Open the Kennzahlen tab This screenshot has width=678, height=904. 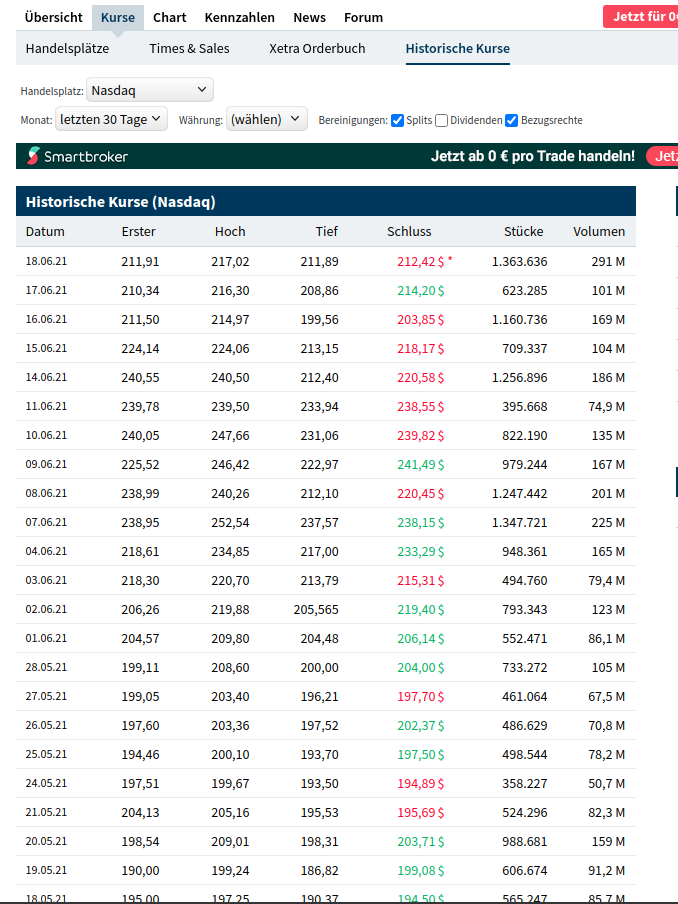coord(240,18)
